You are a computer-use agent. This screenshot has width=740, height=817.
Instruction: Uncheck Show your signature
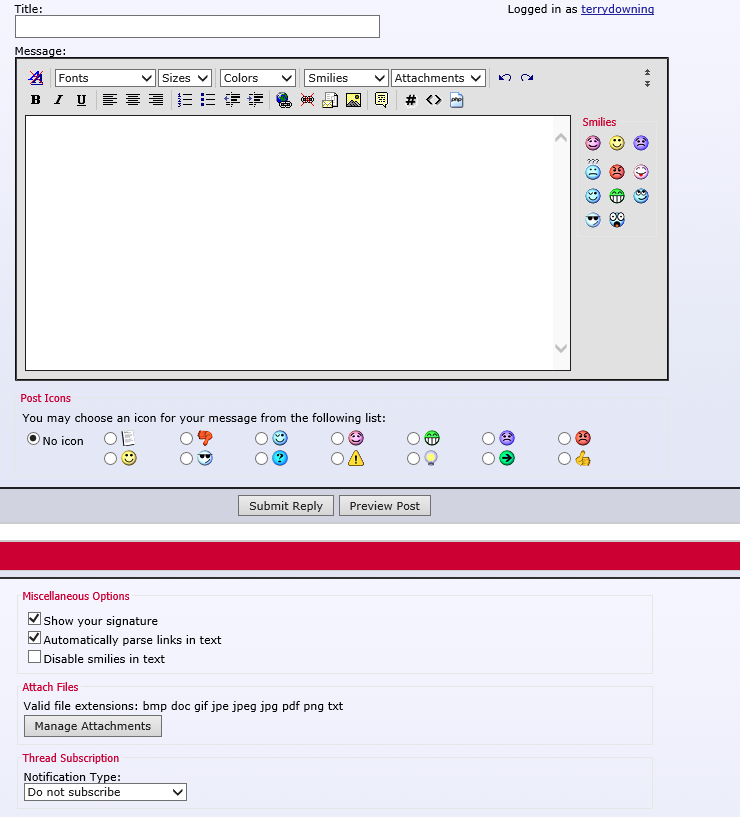[x=34, y=618]
